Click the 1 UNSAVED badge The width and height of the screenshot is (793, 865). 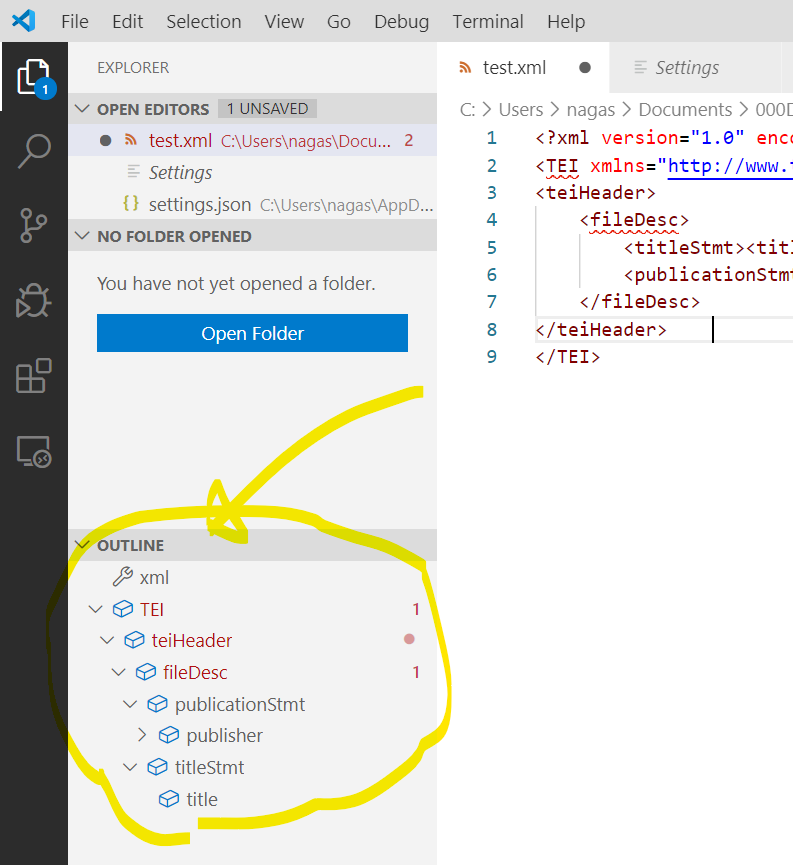(x=267, y=109)
